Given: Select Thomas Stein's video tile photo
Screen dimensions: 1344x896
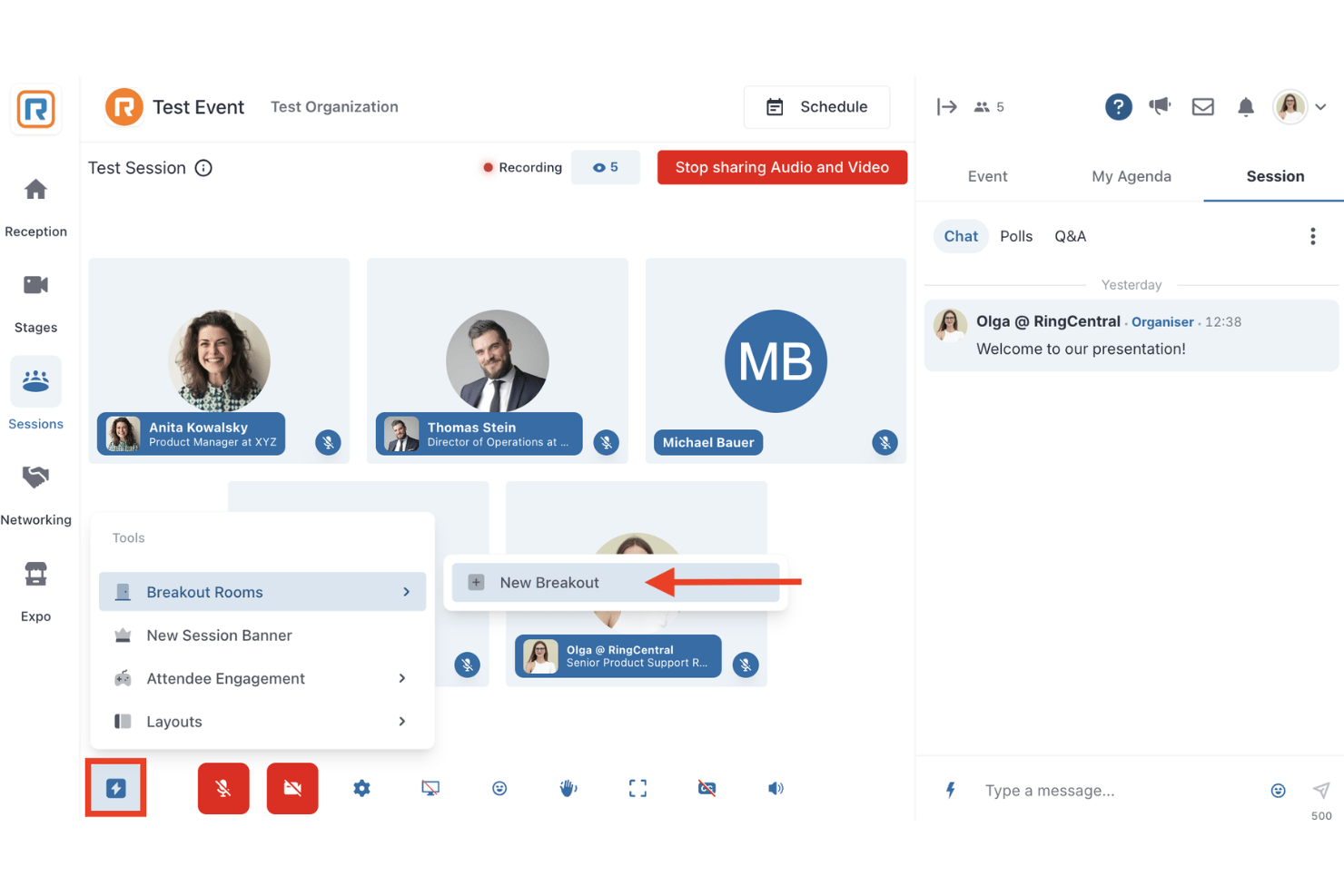Looking at the screenshot, I should click(x=498, y=361).
